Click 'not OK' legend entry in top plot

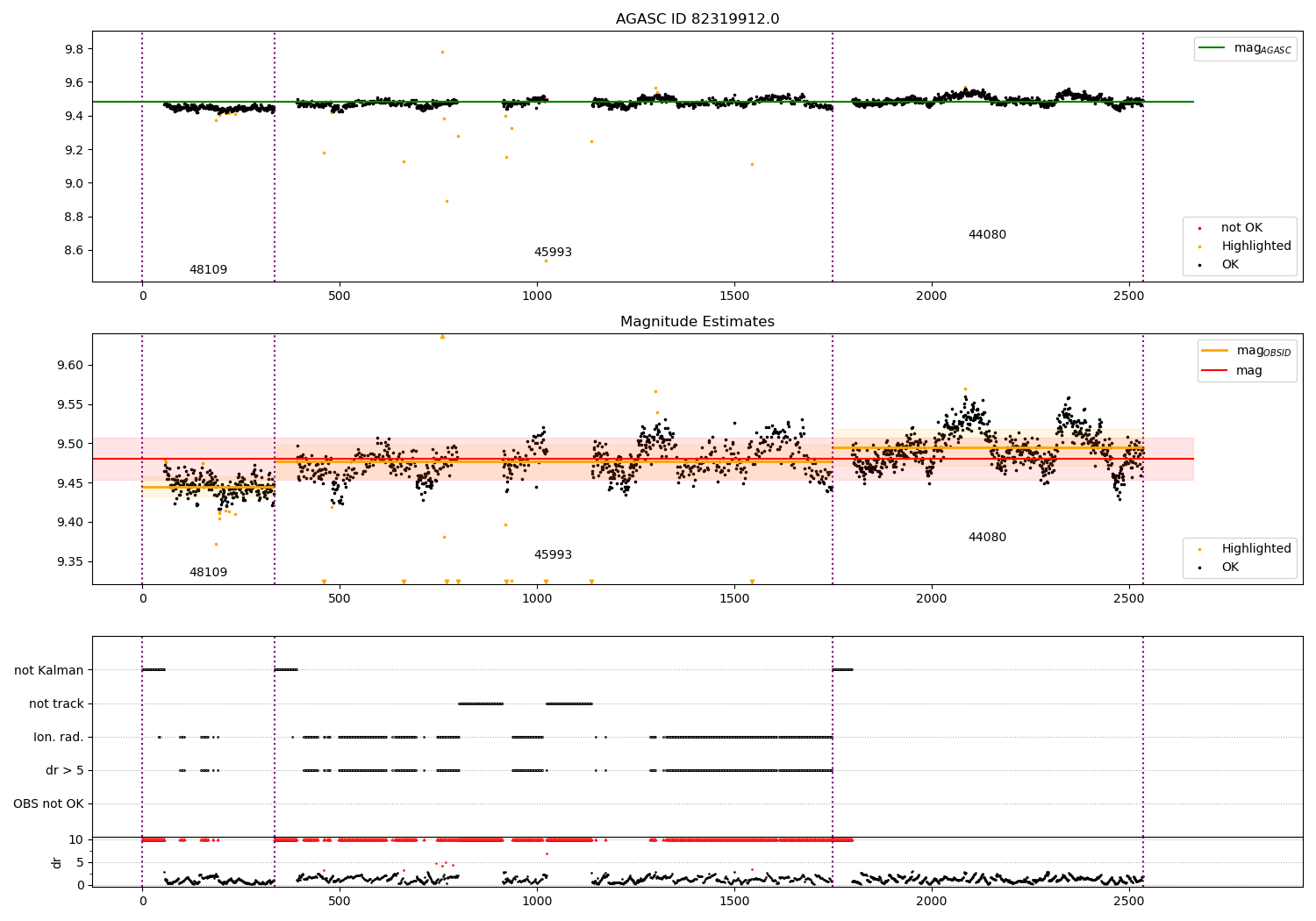click(1241, 228)
